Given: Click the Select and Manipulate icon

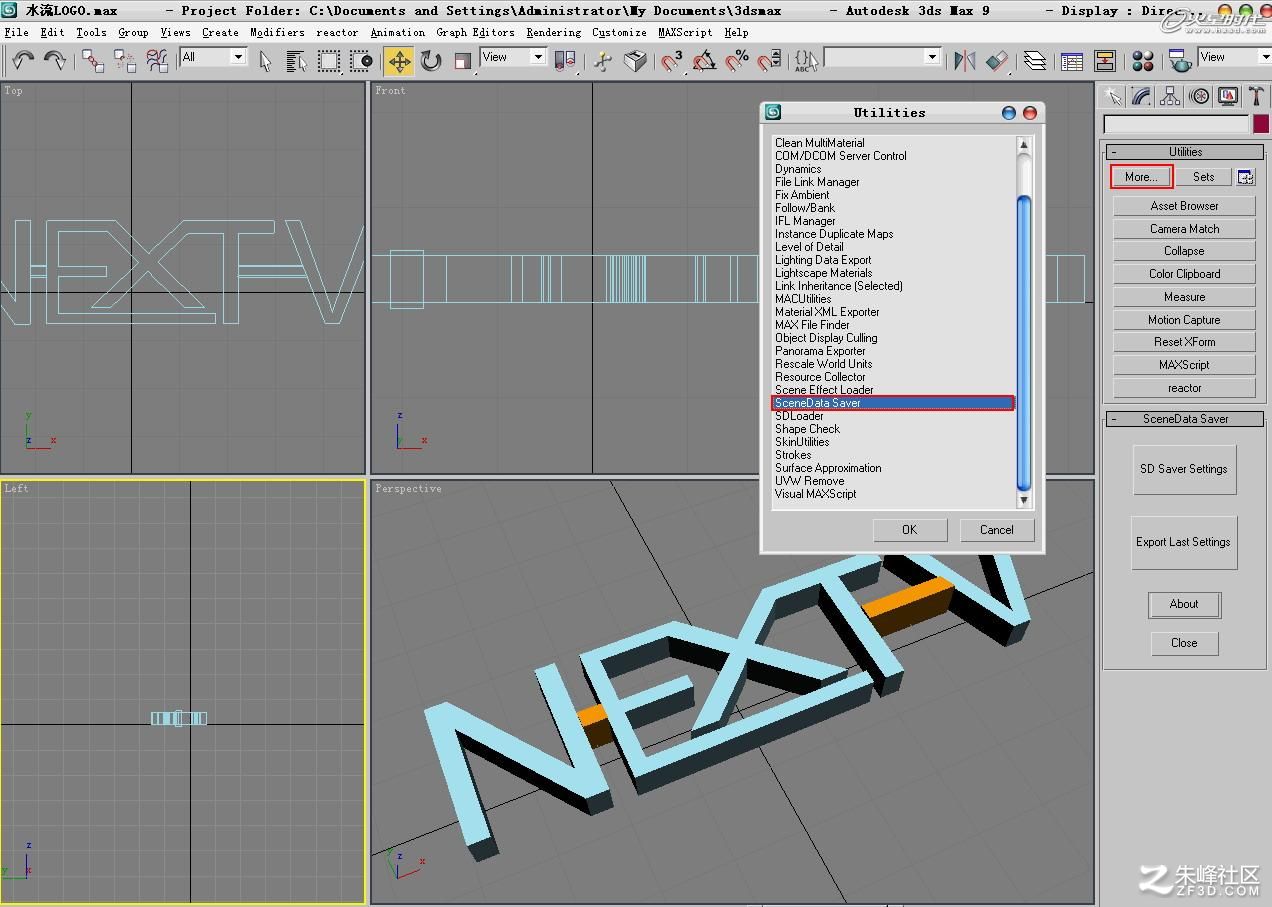Looking at the screenshot, I should click(602, 61).
